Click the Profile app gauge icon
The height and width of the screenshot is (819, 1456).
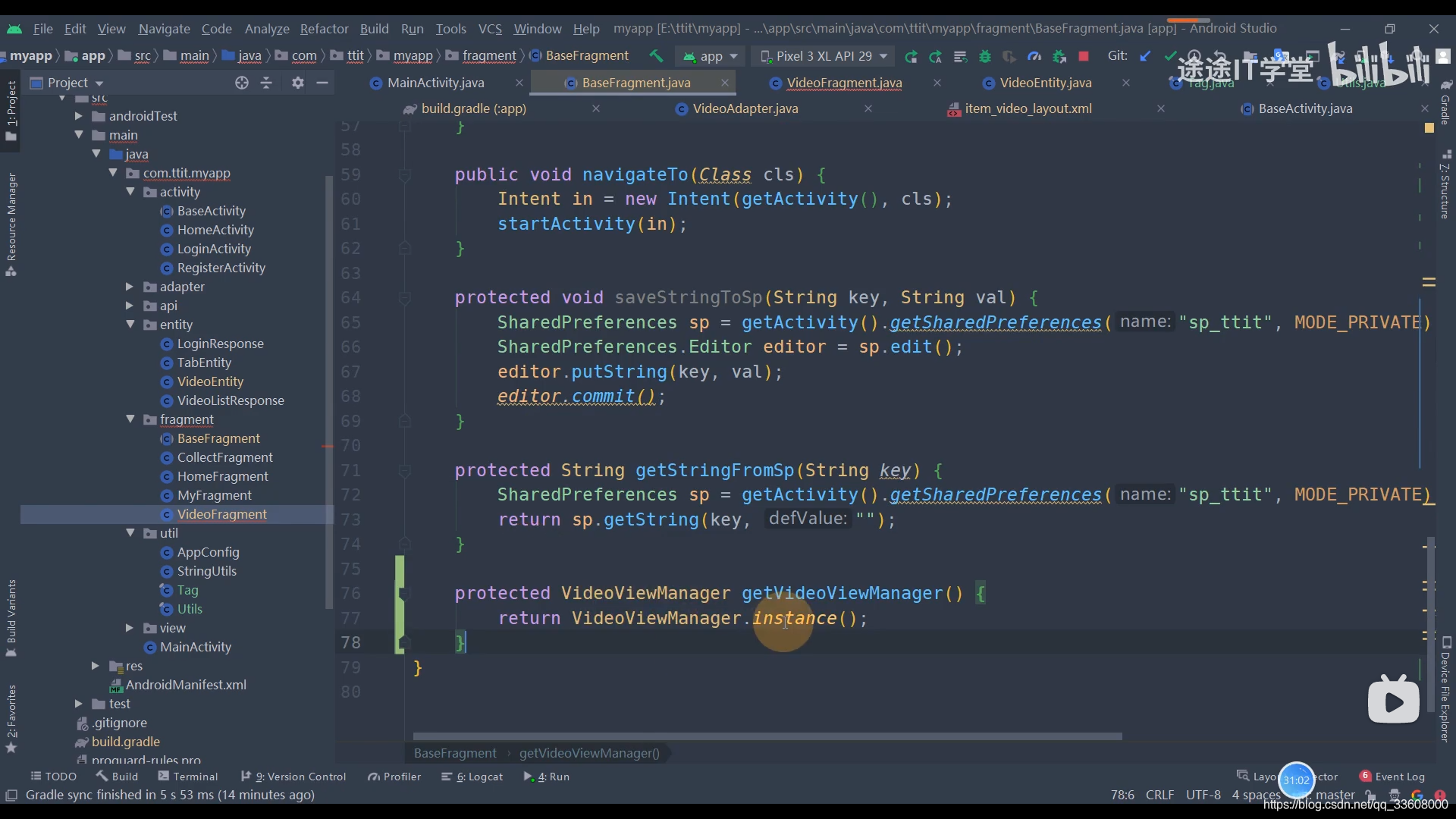[x=1034, y=56]
